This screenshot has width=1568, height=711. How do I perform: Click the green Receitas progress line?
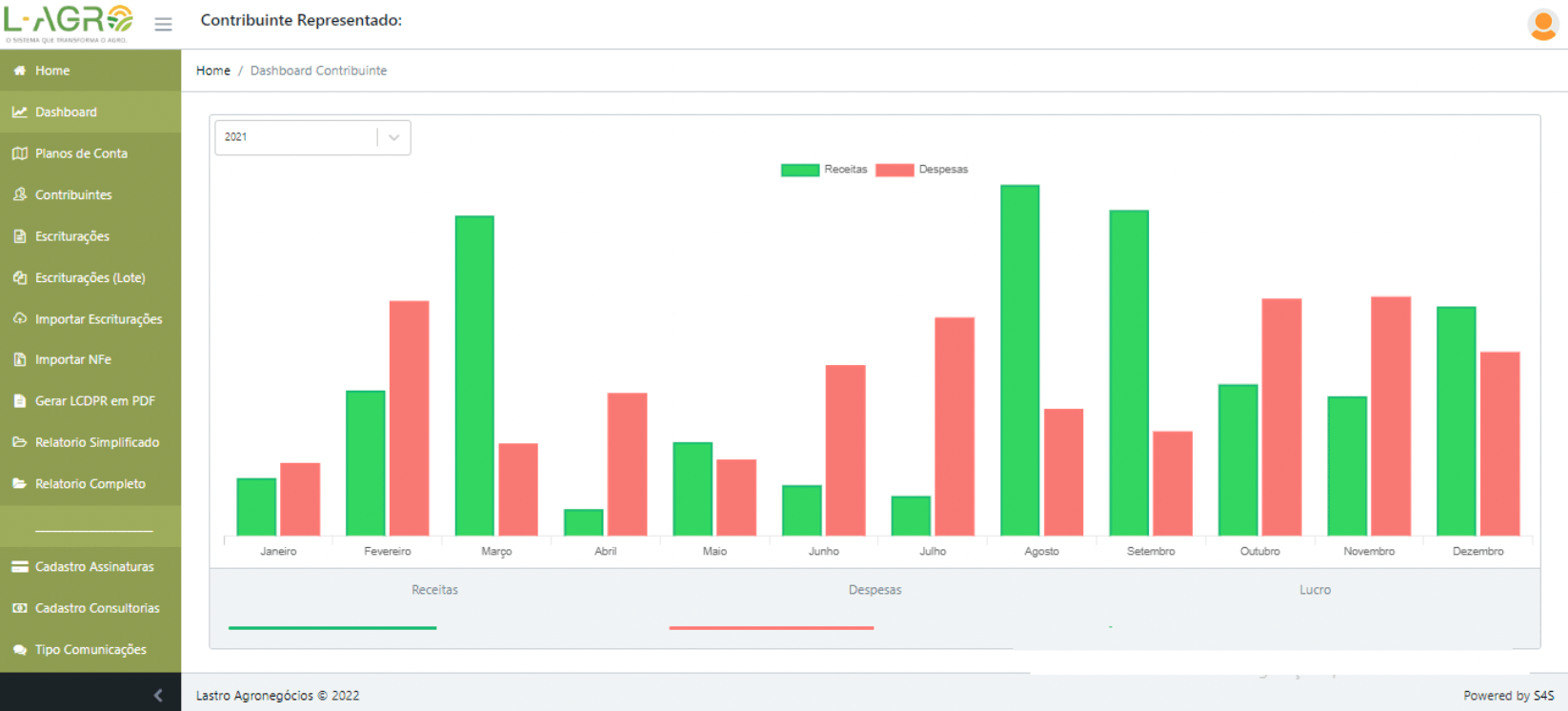click(332, 628)
